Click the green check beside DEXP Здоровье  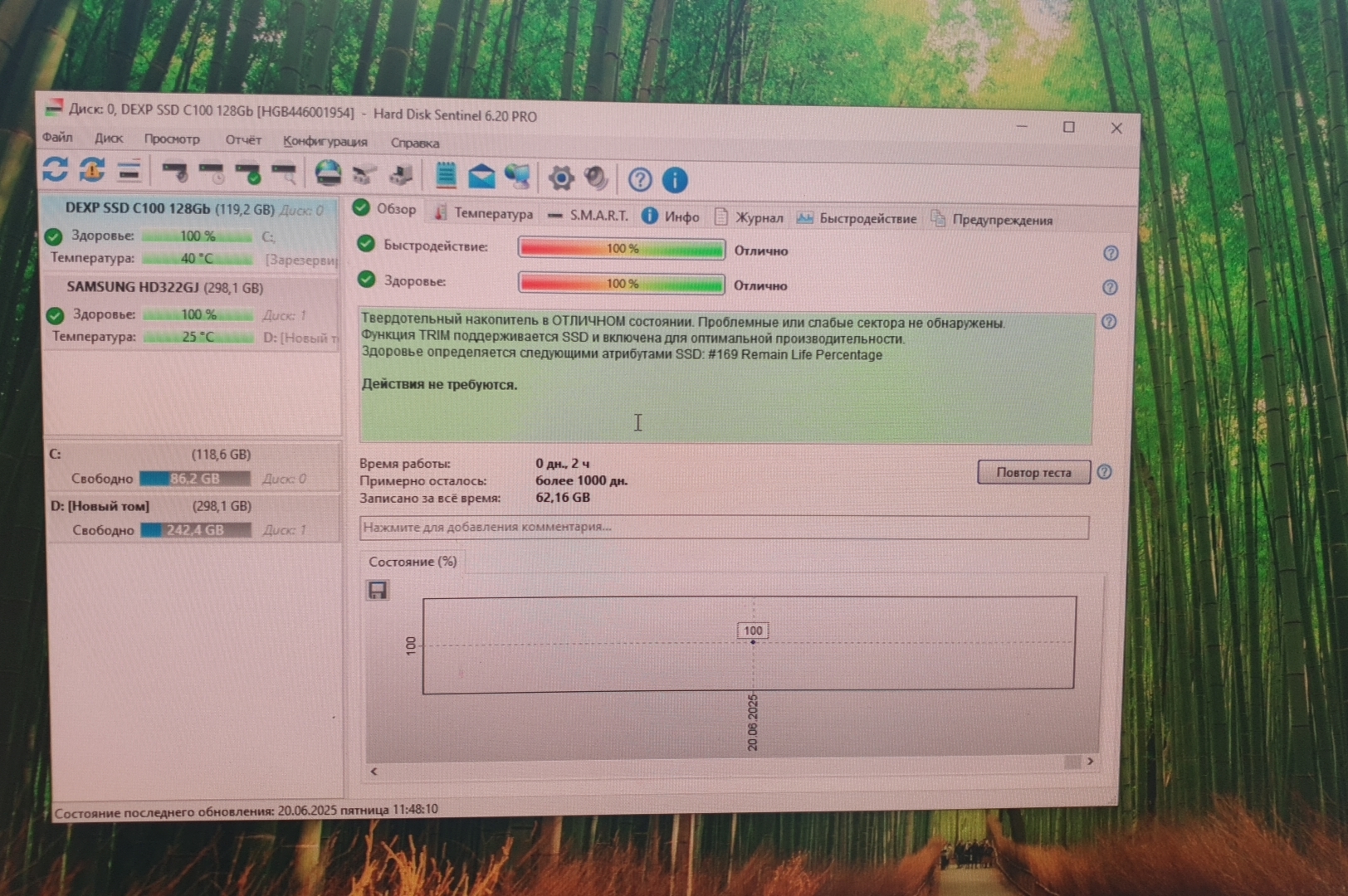(x=53, y=236)
